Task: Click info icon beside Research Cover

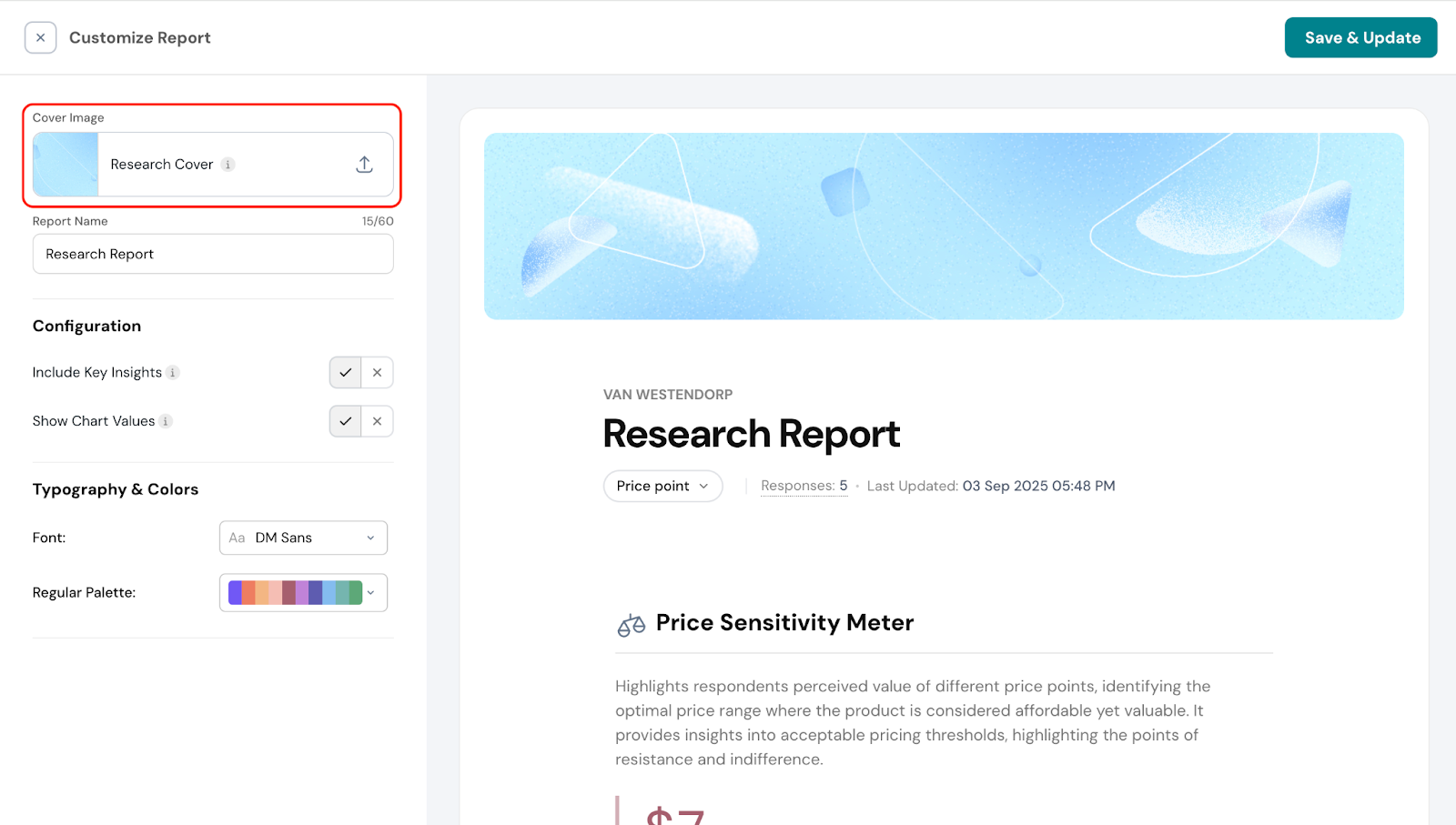Action: (x=228, y=165)
